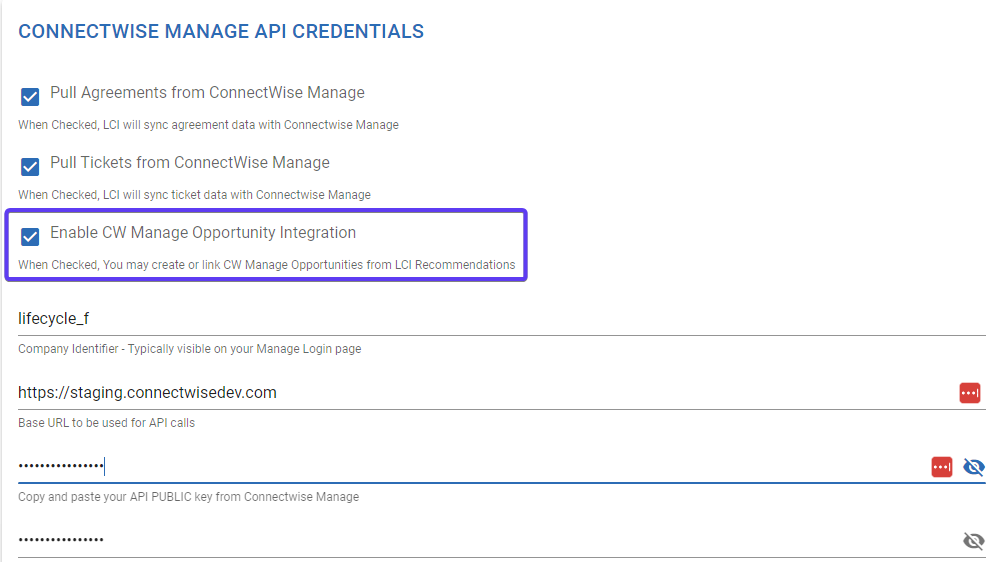Click 'LCI will sync ticket data' helper text
The image size is (995, 562).
point(194,195)
